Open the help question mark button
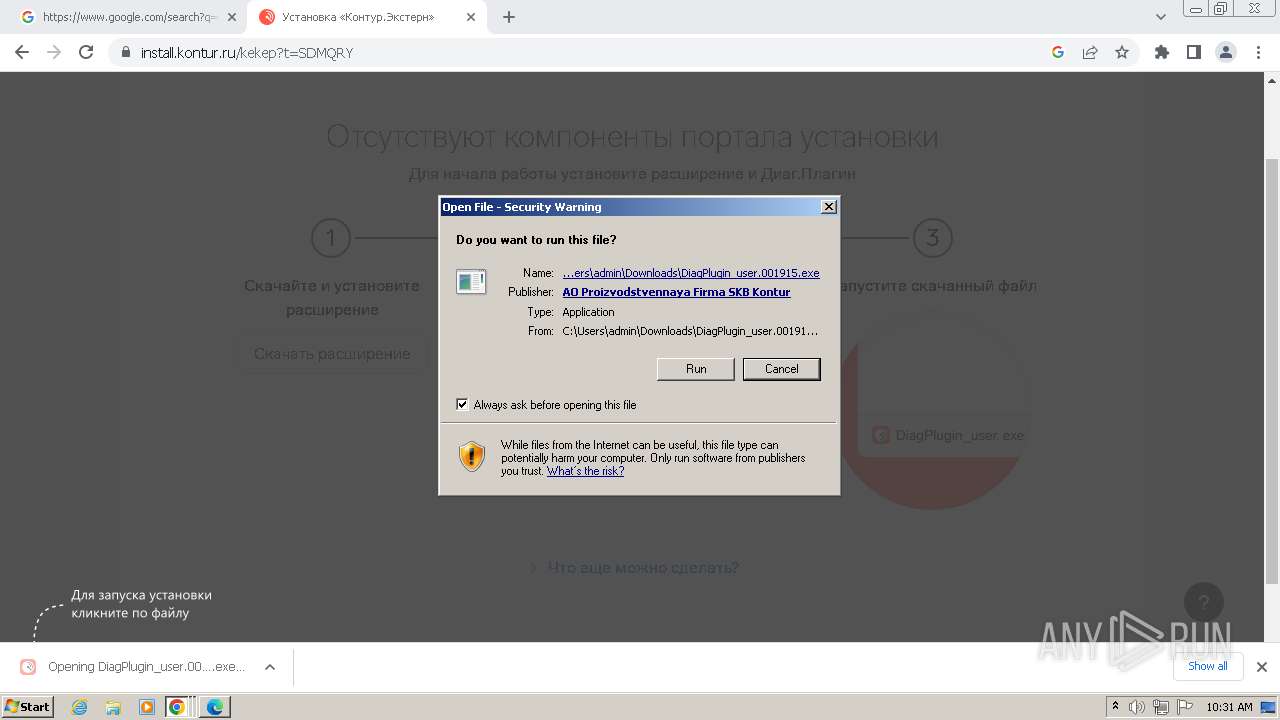 tap(1204, 602)
